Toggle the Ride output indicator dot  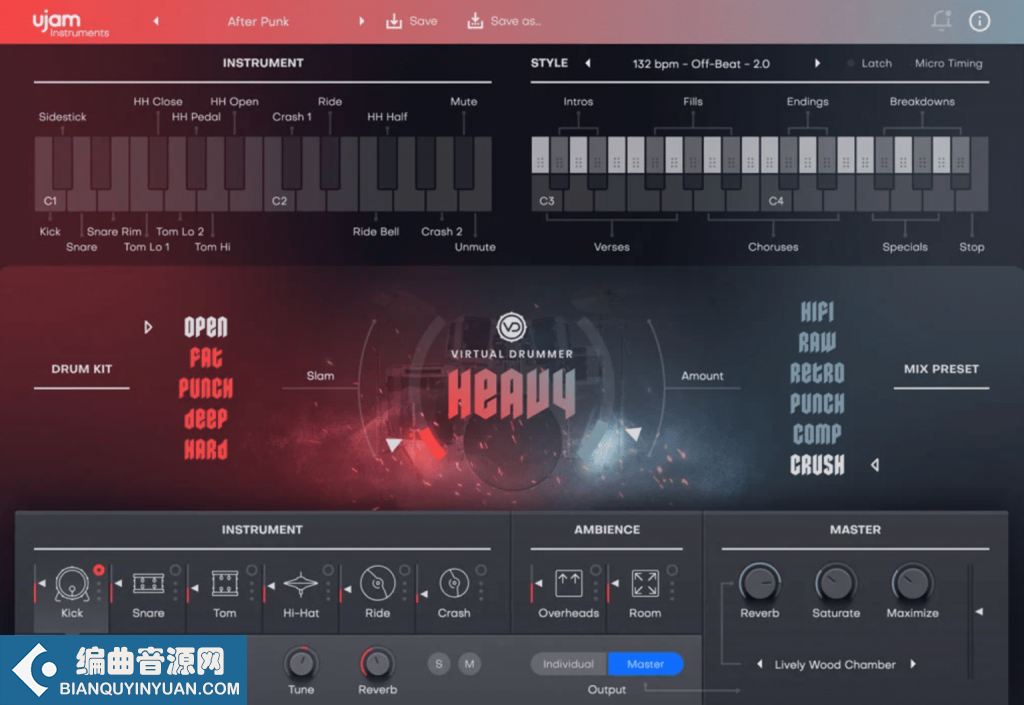[x=404, y=570]
